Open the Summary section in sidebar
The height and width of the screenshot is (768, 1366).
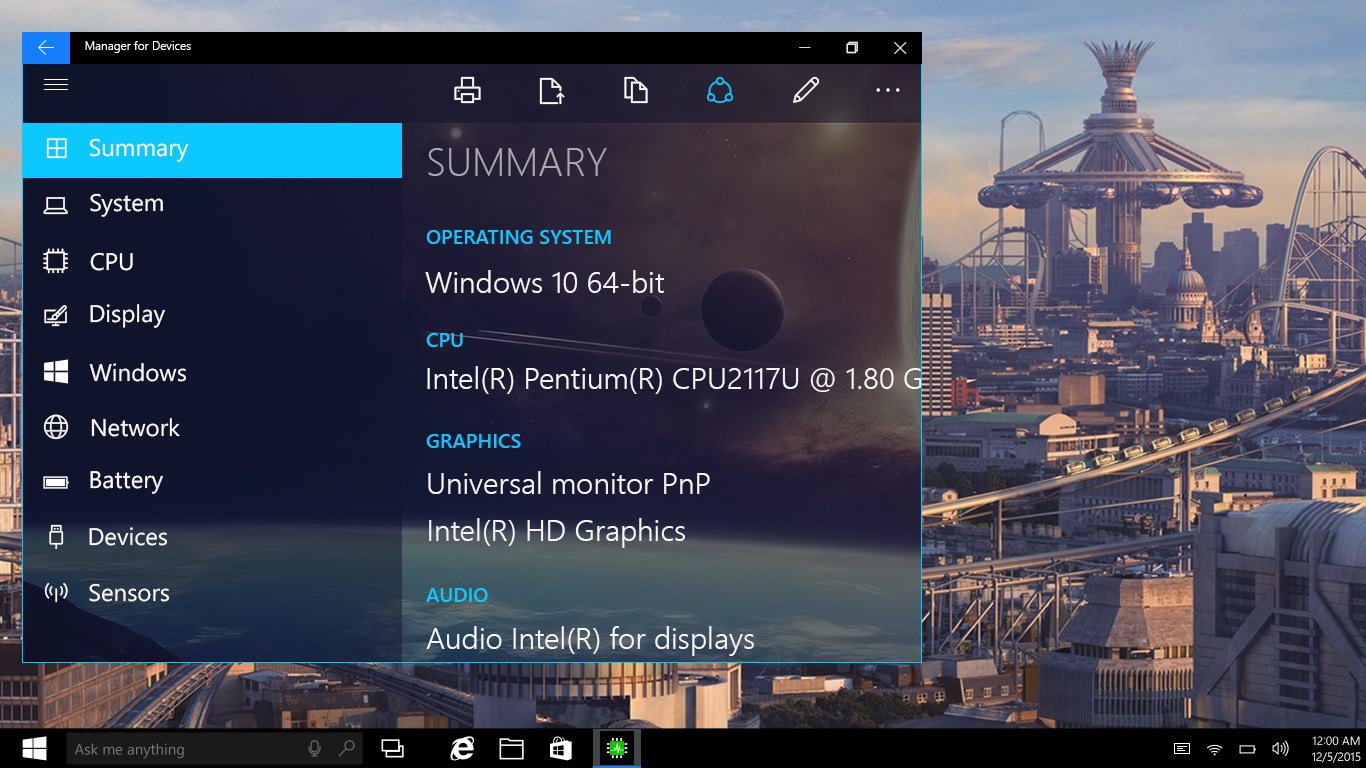[212, 150]
